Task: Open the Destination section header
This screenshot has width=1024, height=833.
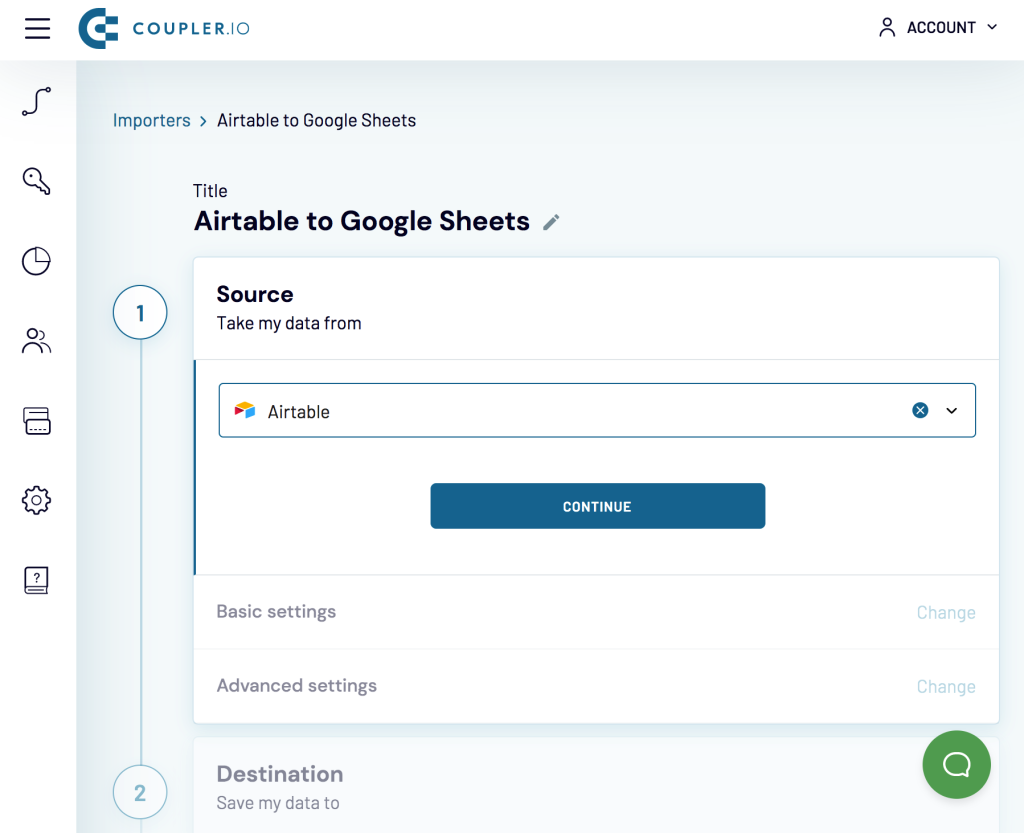Action: (x=280, y=774)
